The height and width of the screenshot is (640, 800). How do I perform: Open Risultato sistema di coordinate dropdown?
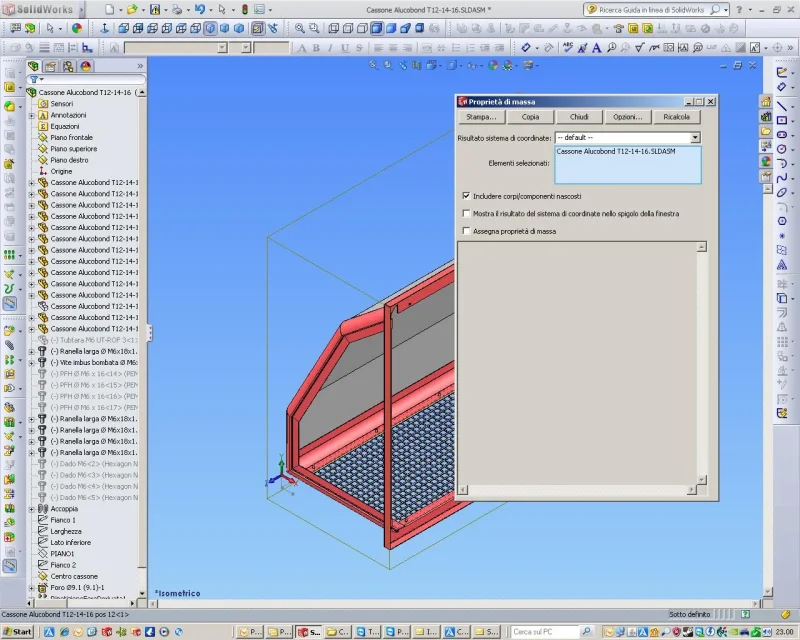click(x=695, y=138)
